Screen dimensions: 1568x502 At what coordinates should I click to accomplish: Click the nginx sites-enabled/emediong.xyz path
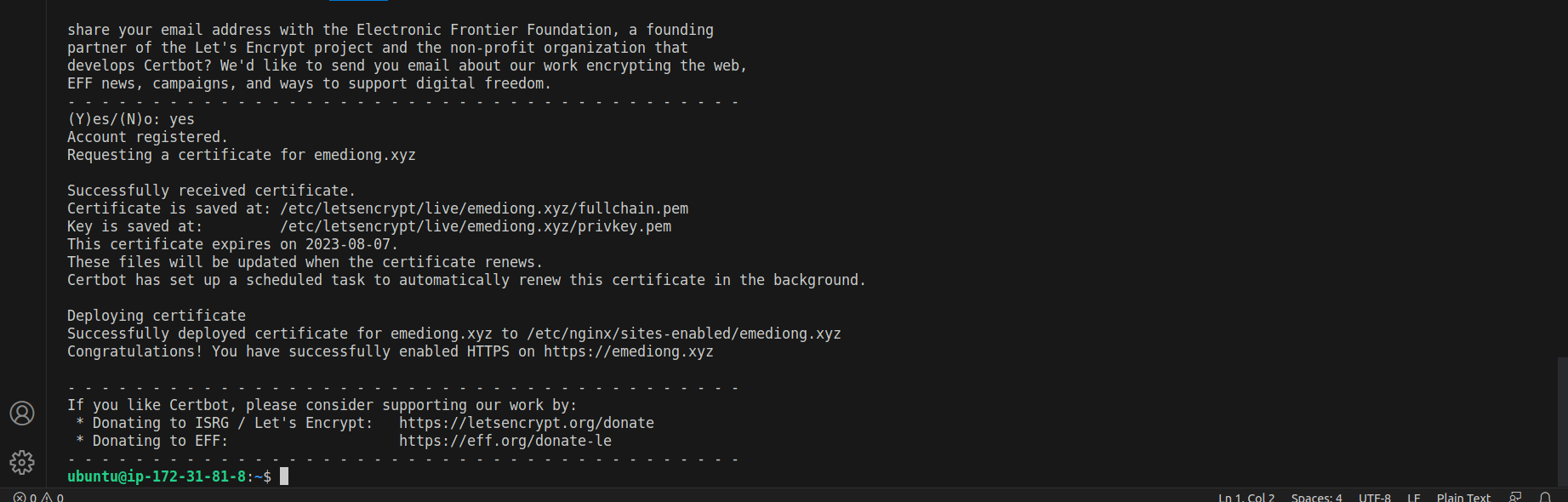[683, 334]
